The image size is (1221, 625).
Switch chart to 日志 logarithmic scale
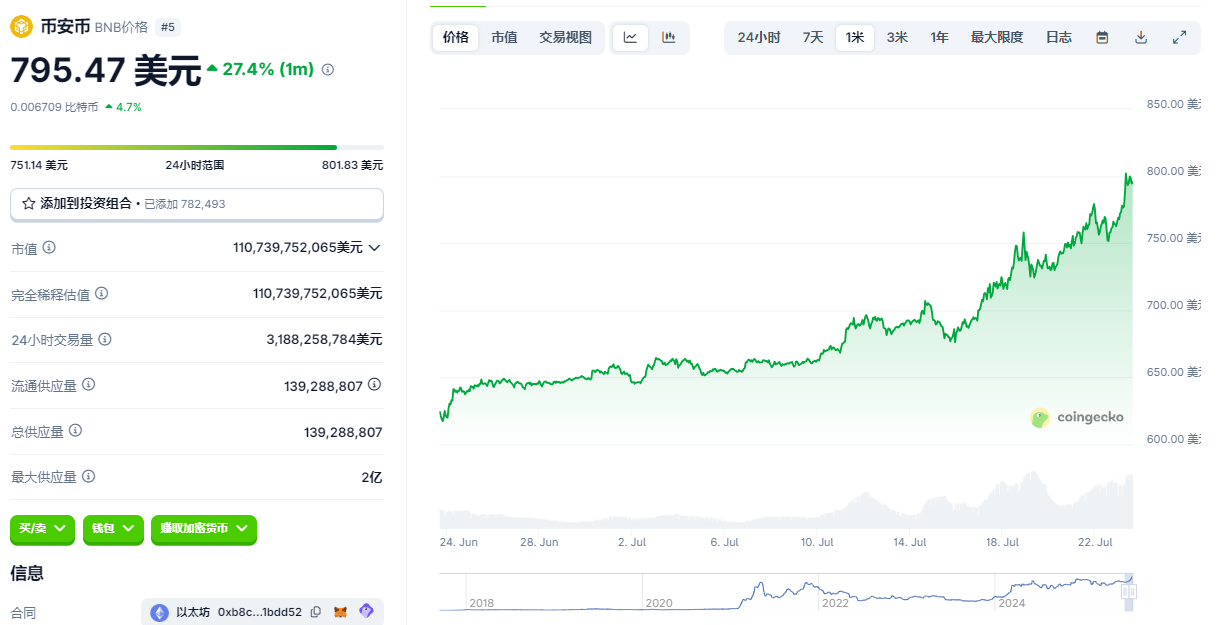[x=1058, y=37]
